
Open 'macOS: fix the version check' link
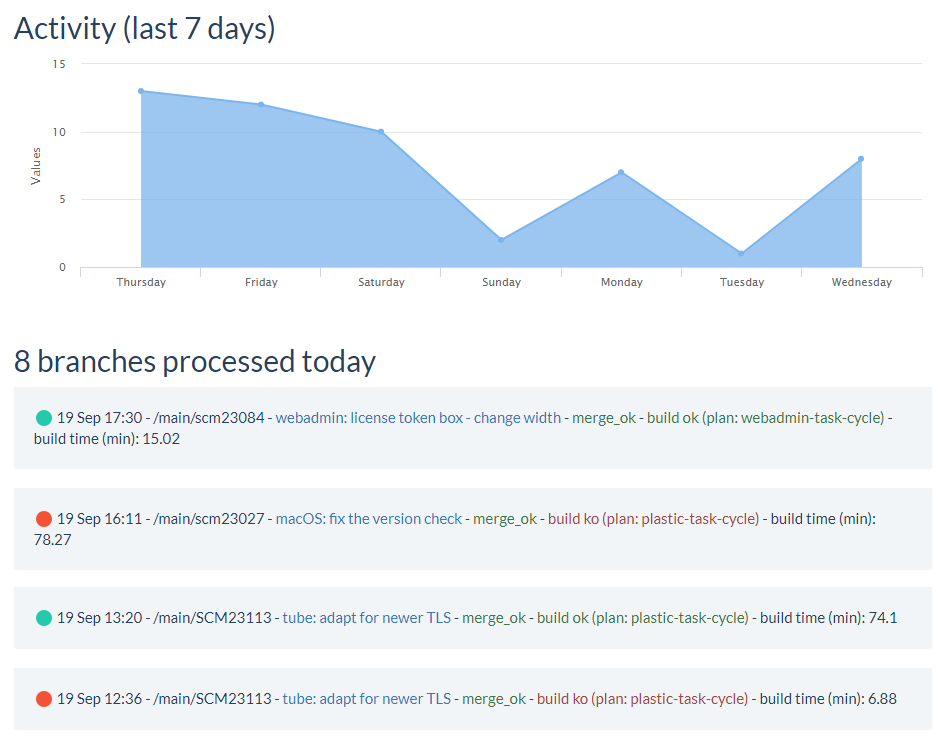point(369,519)
